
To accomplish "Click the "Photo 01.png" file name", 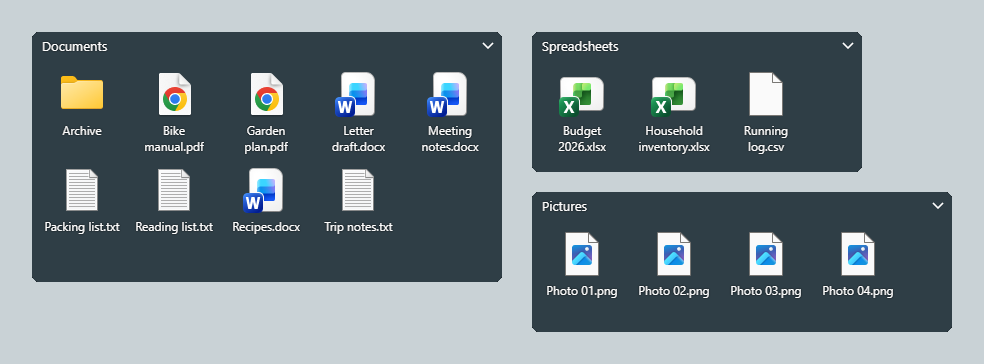I will [x=582, y=291].
